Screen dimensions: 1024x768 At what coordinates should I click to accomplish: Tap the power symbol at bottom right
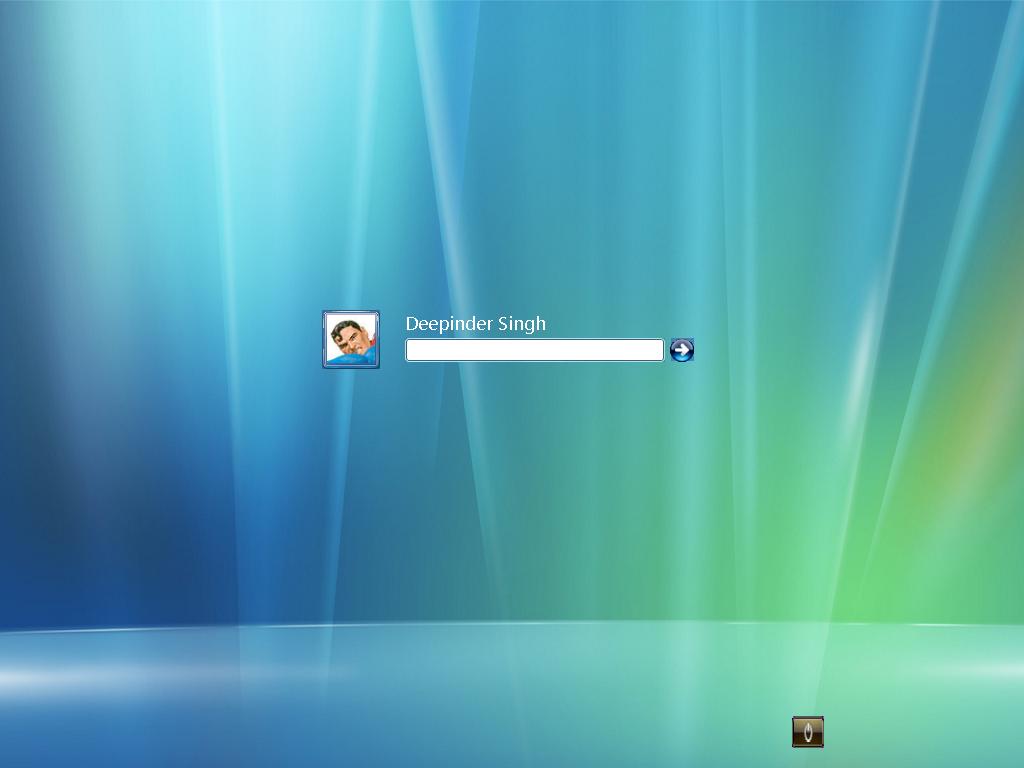[x=806, y=731]
